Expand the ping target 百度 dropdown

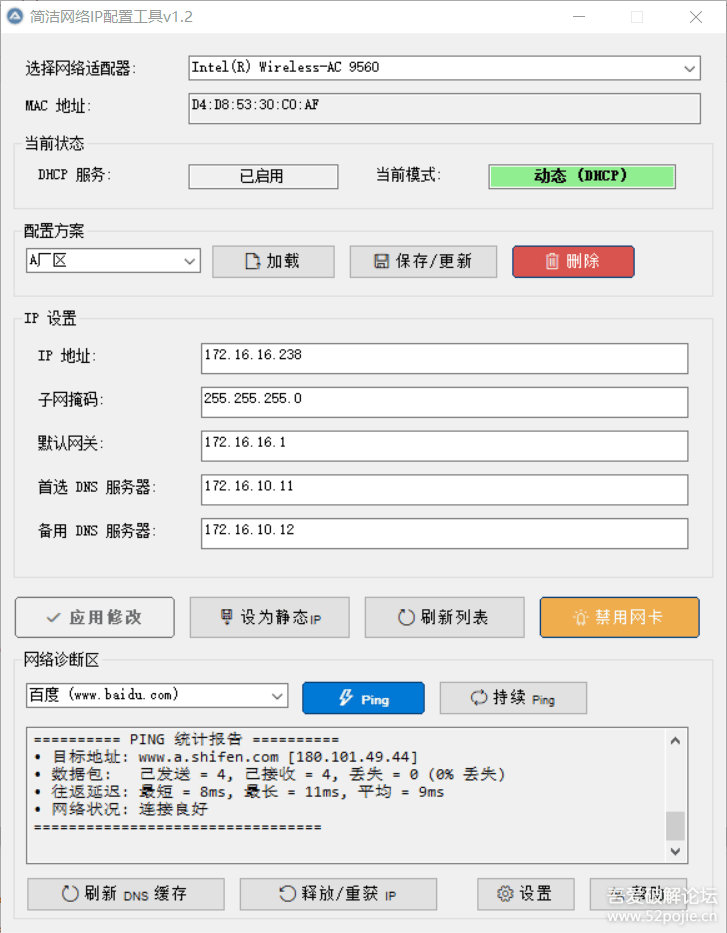[x=277, y=695]
